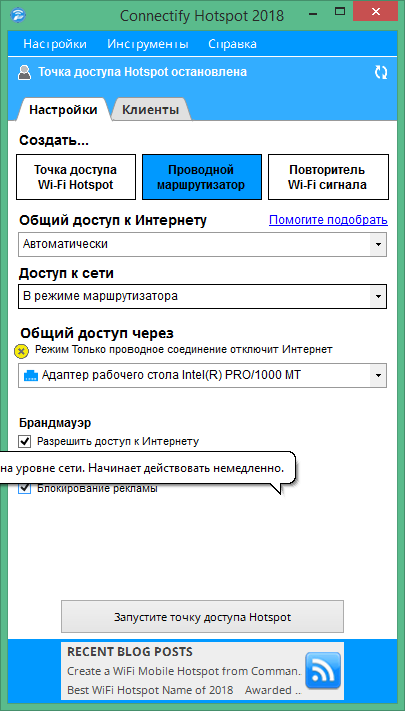
Task: Click the blue RSS feed icon
Action: (x=322, y=670)
